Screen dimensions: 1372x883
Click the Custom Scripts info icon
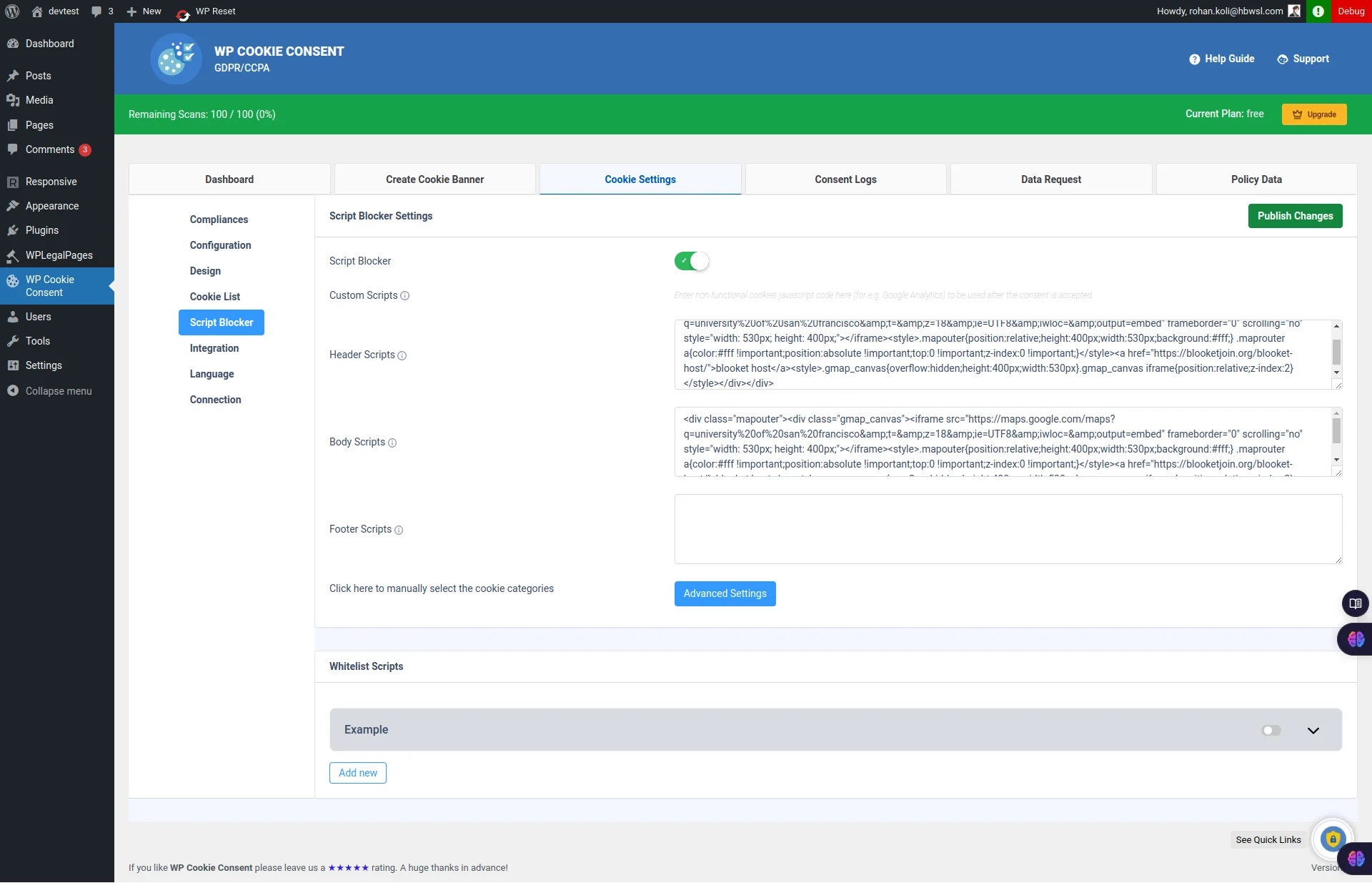pos(405,296)
